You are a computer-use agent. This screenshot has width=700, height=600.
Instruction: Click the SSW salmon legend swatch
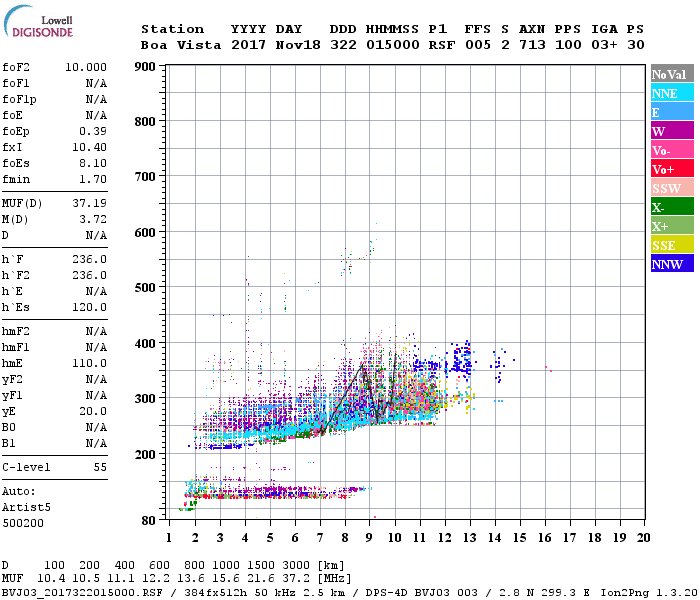click(672, 188)
